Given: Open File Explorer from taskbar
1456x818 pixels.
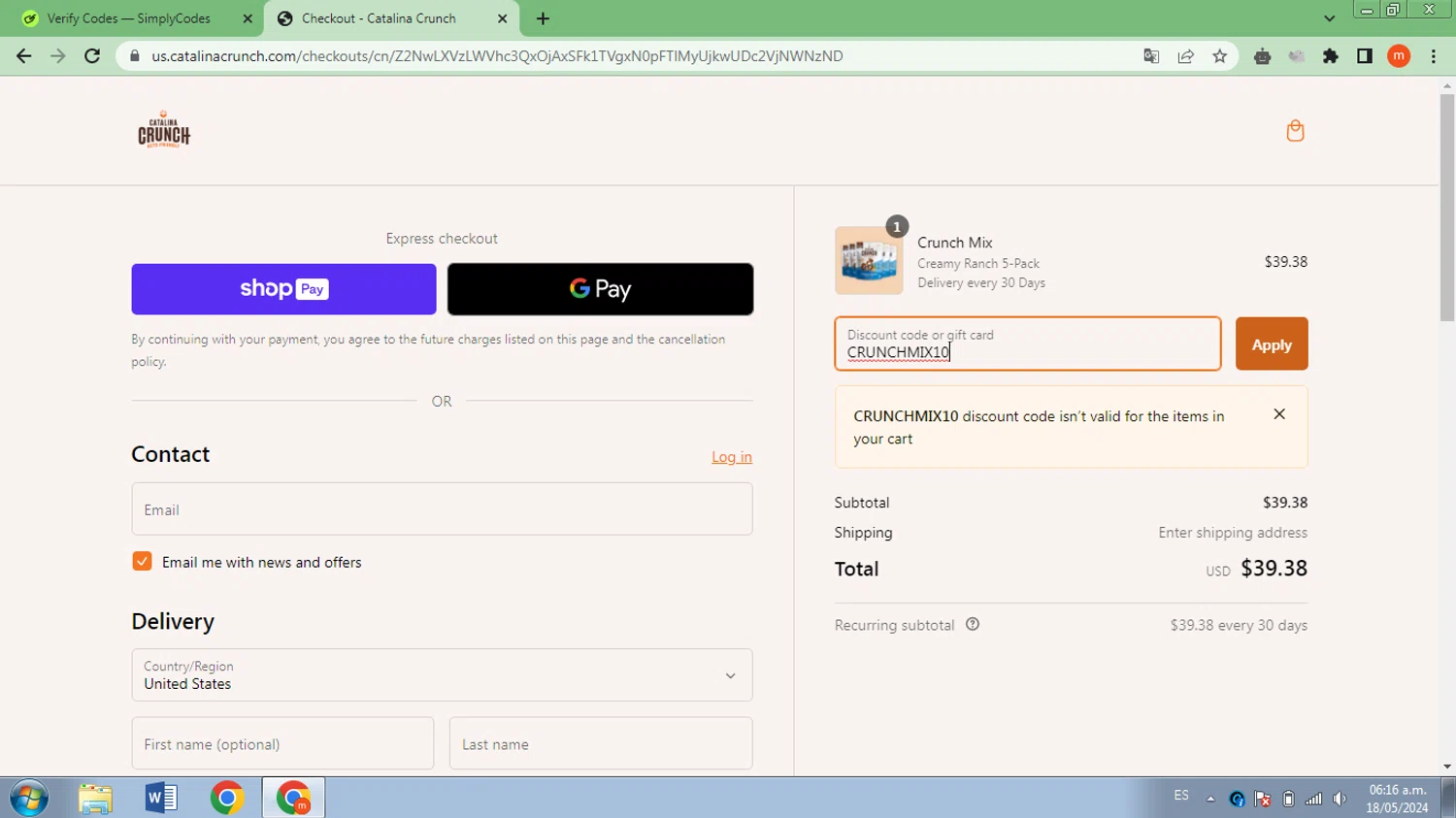Looking at the screenshot, I should [x=95, y=798].
